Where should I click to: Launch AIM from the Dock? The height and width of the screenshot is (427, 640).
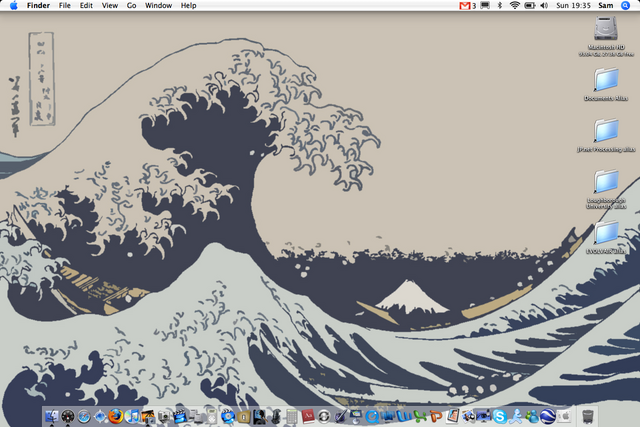coord(516,416)
